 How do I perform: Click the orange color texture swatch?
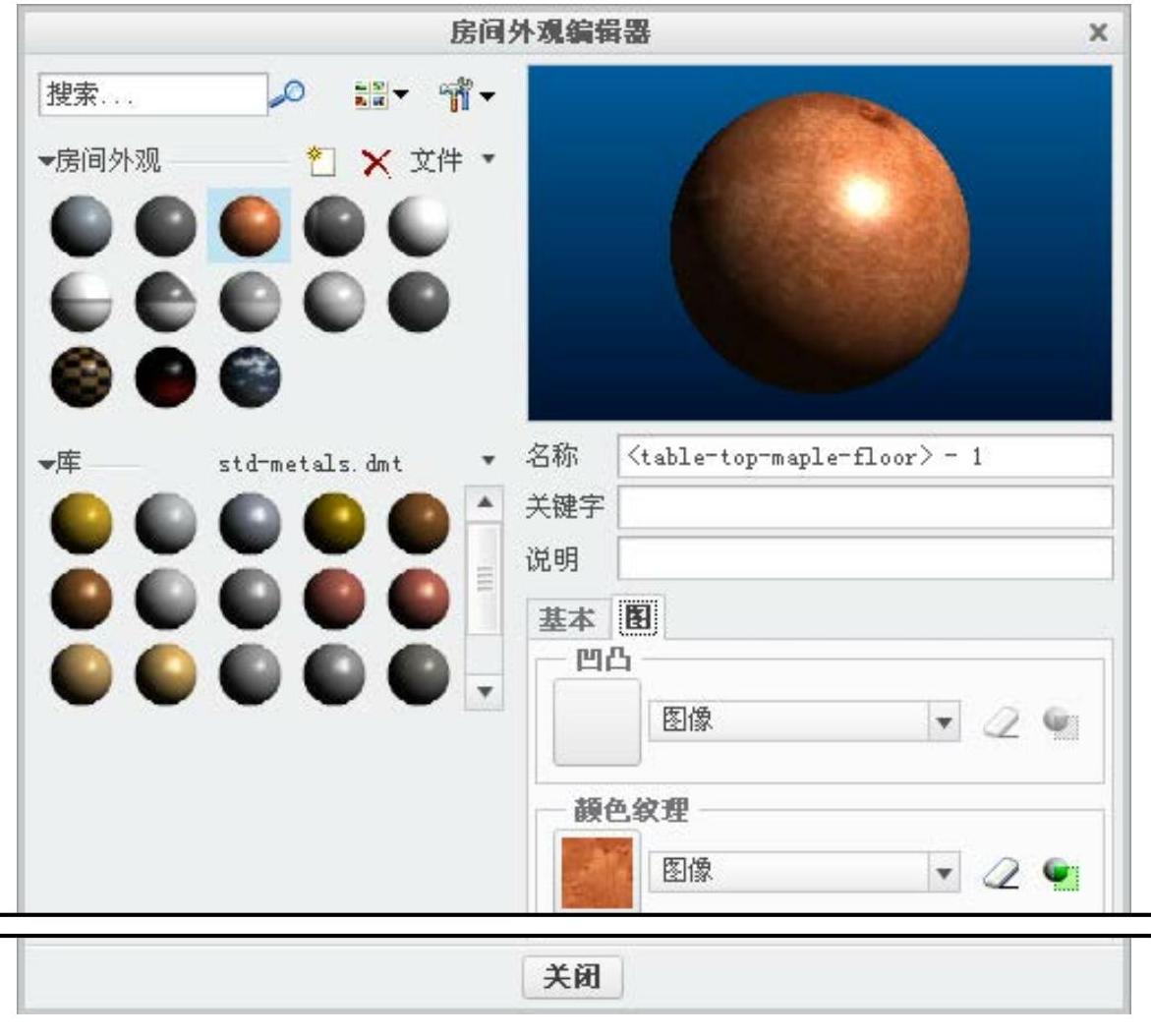point(597,870)
